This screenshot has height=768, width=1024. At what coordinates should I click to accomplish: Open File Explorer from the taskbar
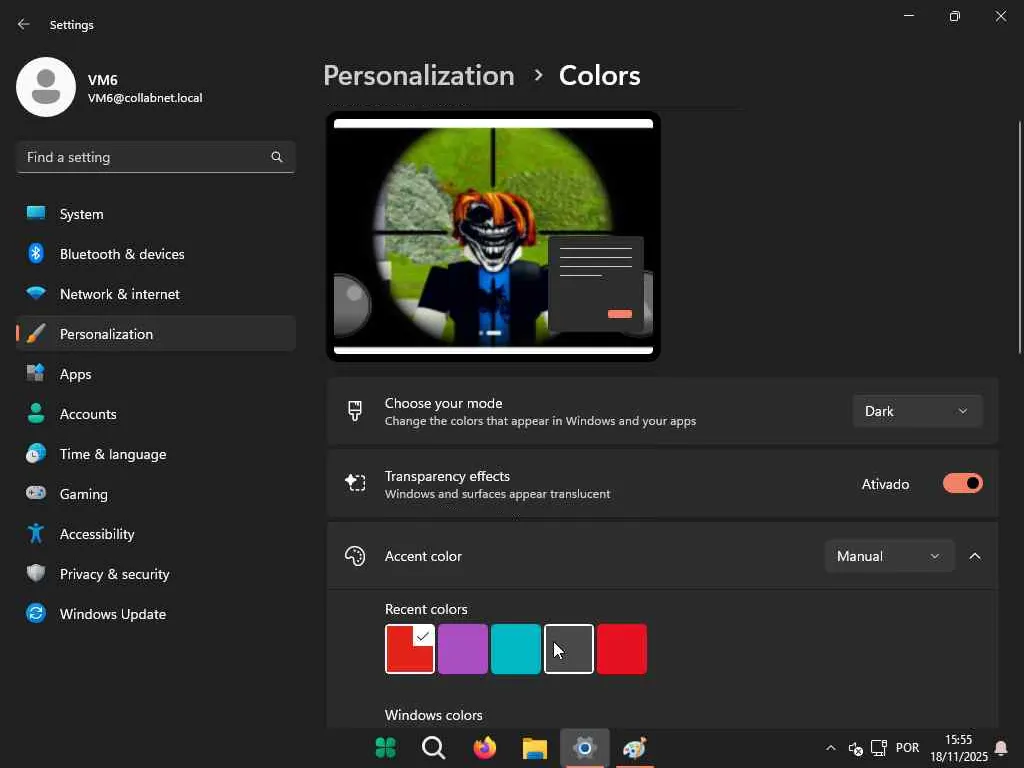(534, 748)
